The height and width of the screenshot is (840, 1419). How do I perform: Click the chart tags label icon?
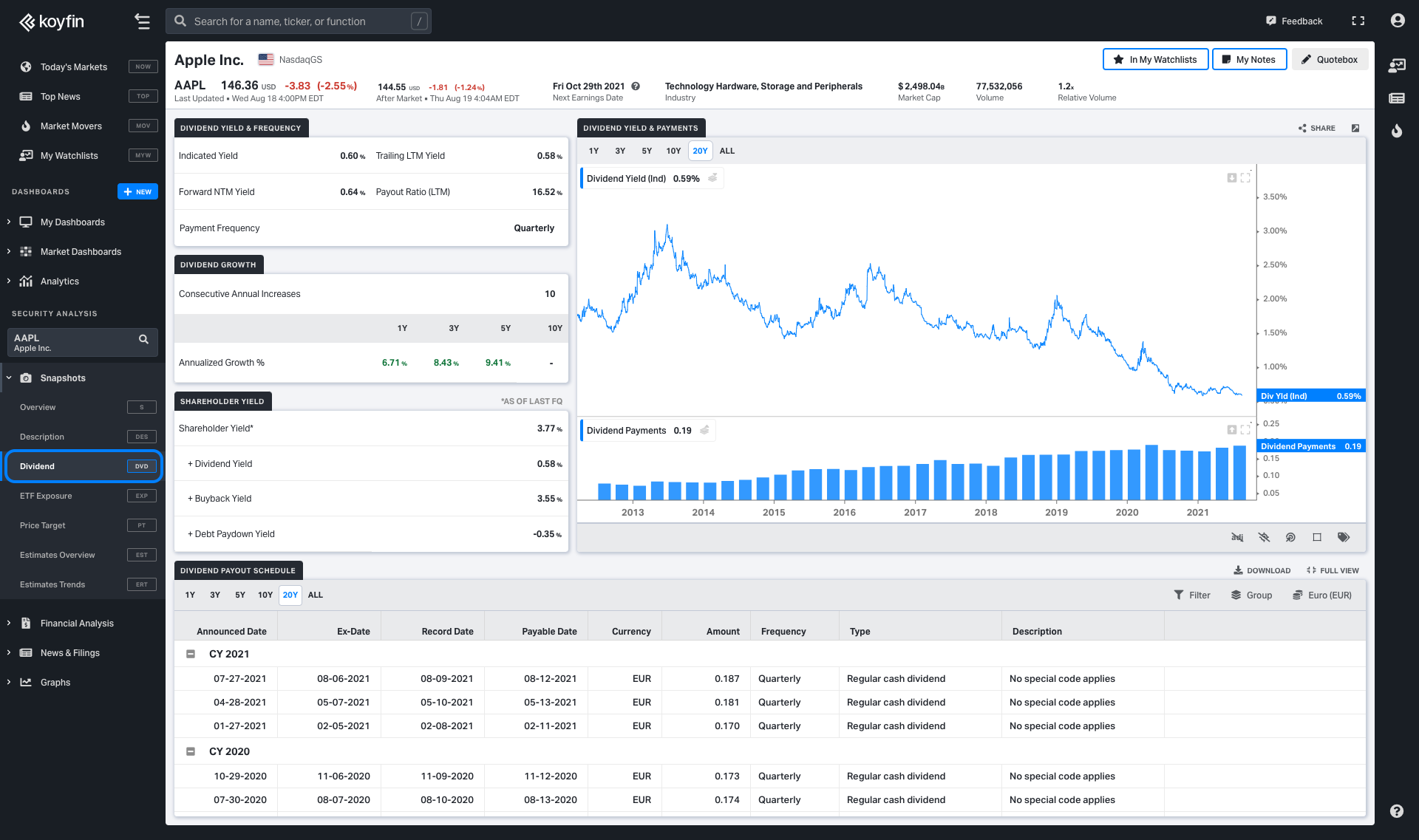pos(1344,537)
